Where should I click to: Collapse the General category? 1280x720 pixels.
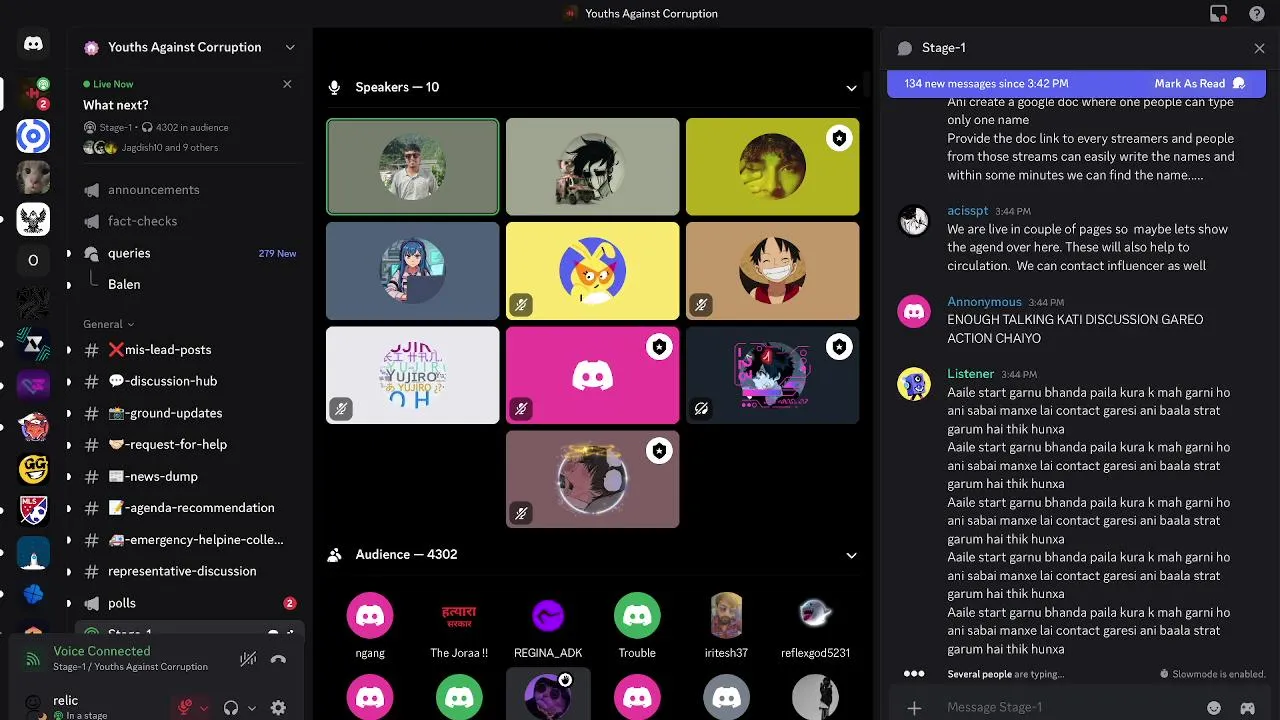point(108,324)
